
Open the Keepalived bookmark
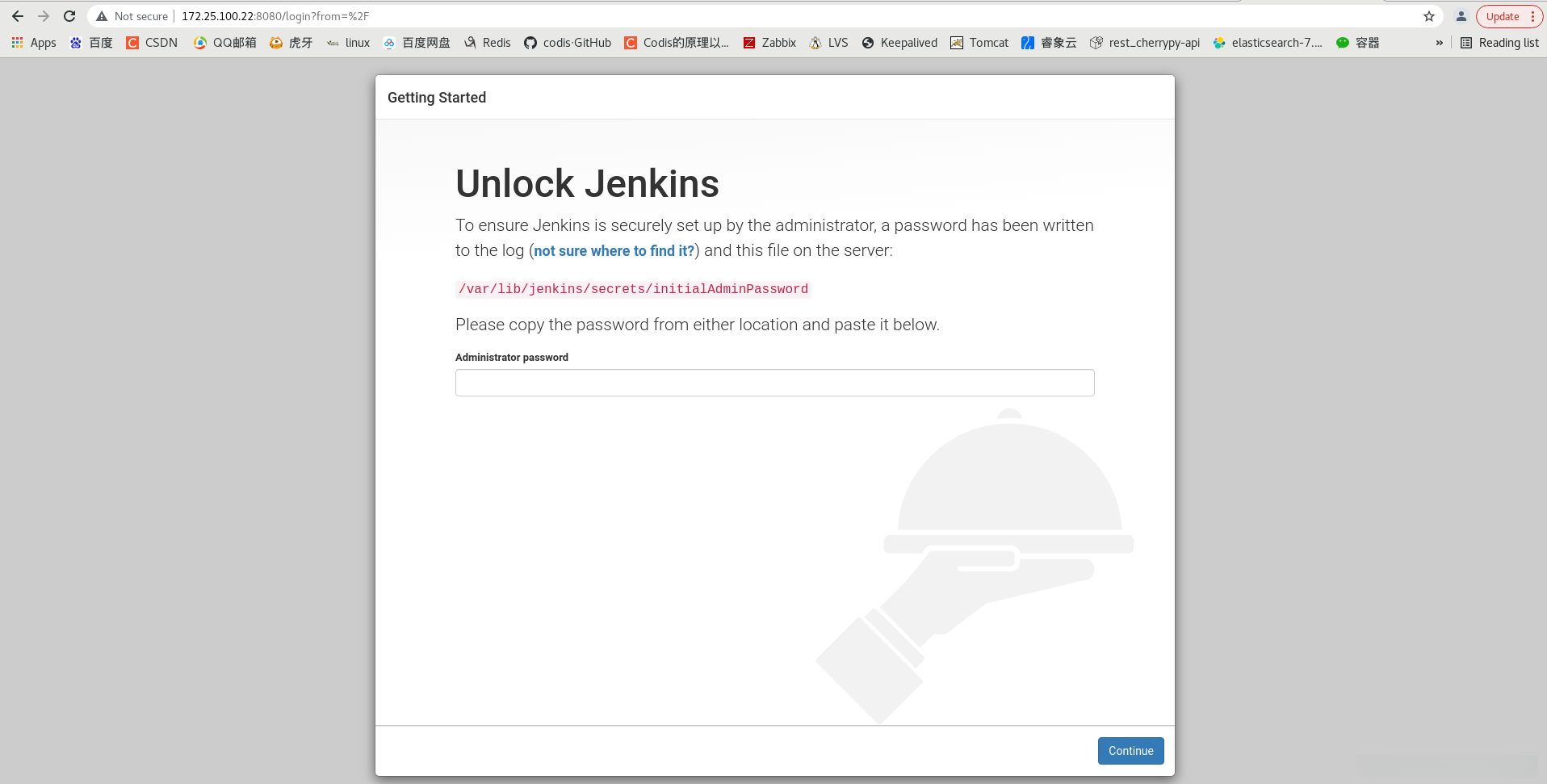(x=899, y=43)
